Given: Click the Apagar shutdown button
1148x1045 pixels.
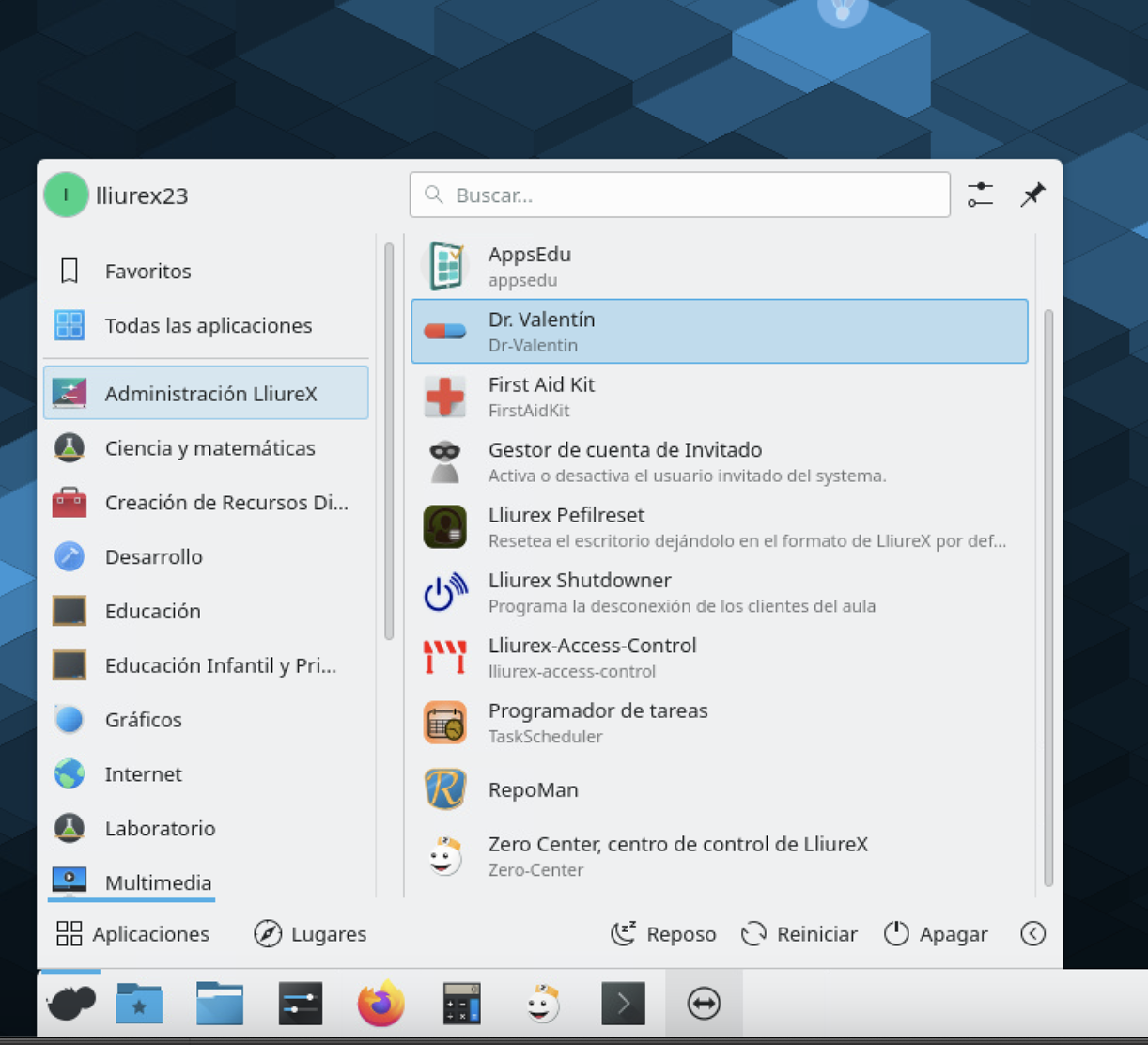Looking at the screenshot, I should pos(936,933).
